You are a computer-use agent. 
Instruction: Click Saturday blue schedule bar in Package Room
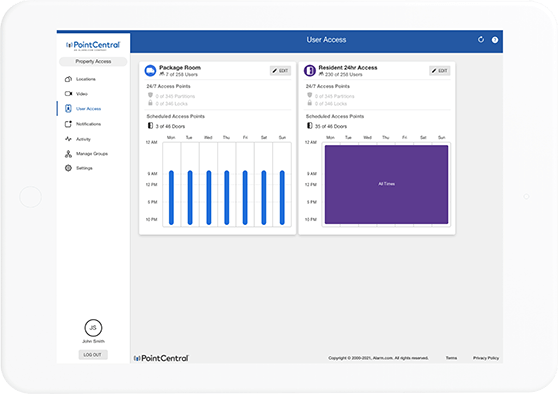(264, 198)
